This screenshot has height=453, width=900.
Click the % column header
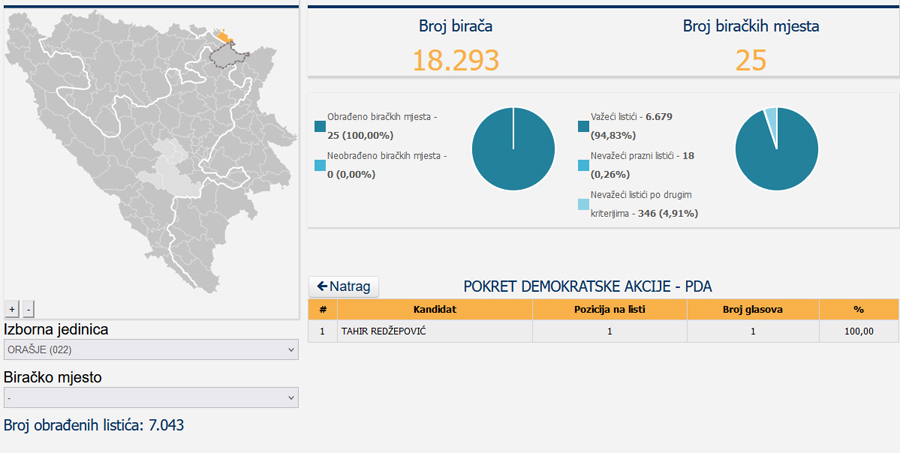[859, 309]
